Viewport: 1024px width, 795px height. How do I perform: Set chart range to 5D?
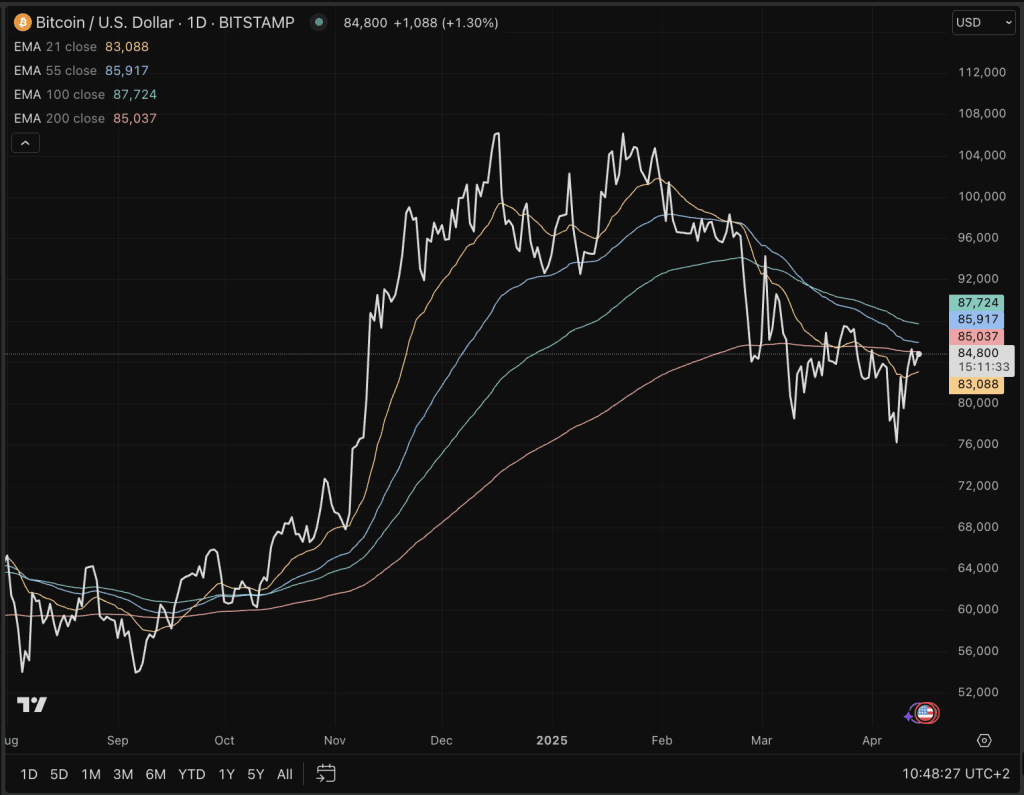point(59,774)
